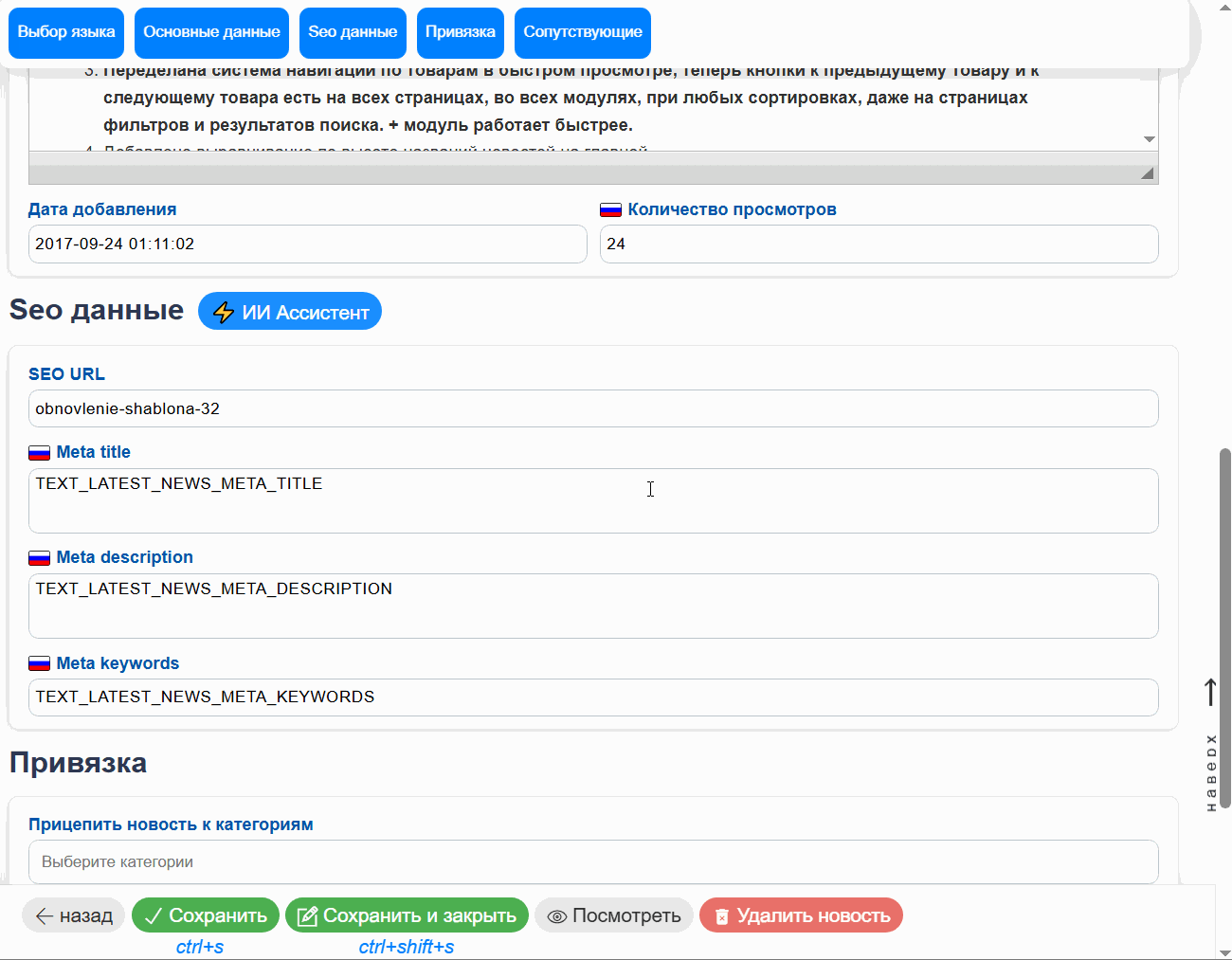
Task: Click the editor's scroll down arrow
Action: pos(1149,139)
